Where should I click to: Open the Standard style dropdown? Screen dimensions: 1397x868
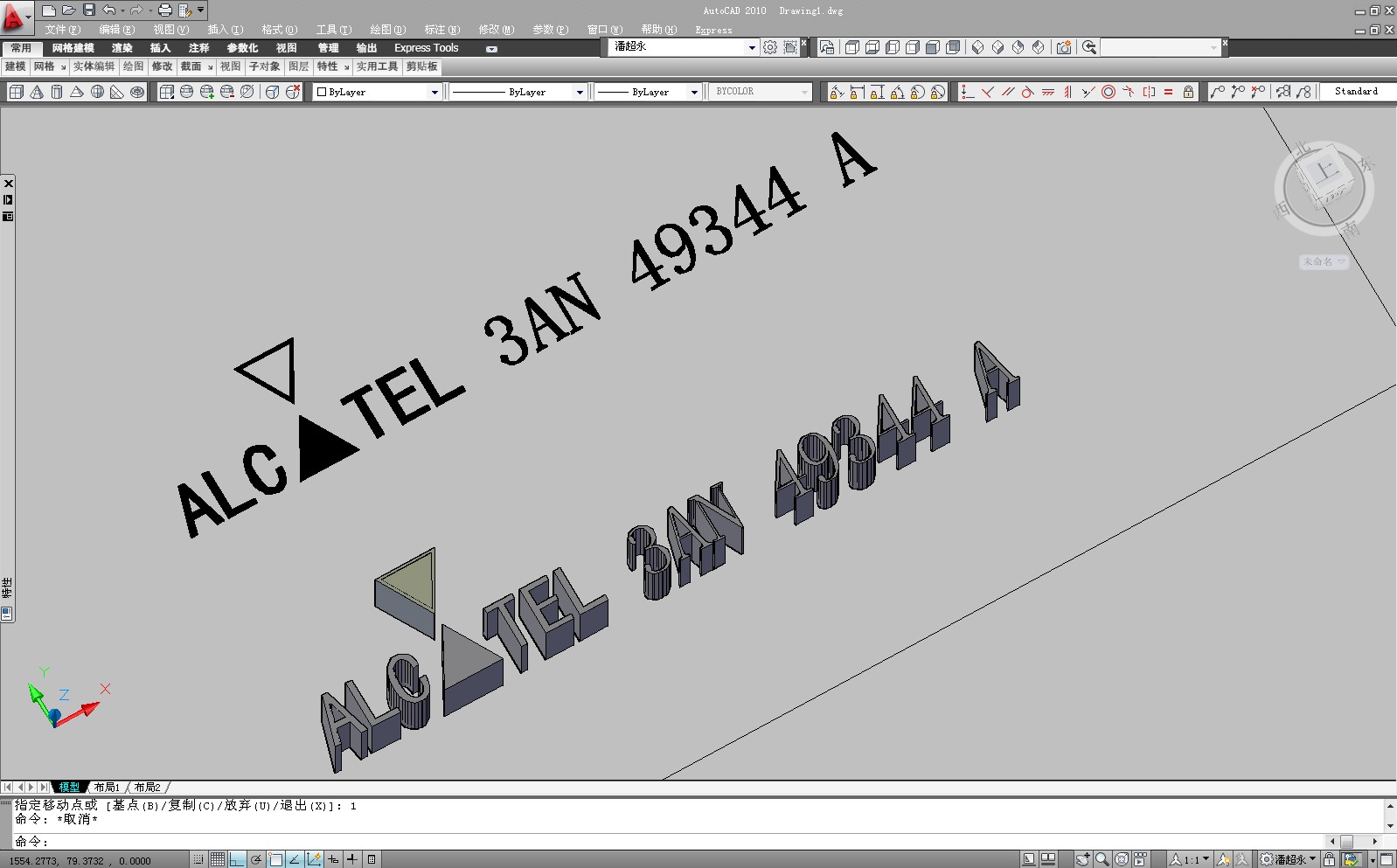pos(1358,92)
